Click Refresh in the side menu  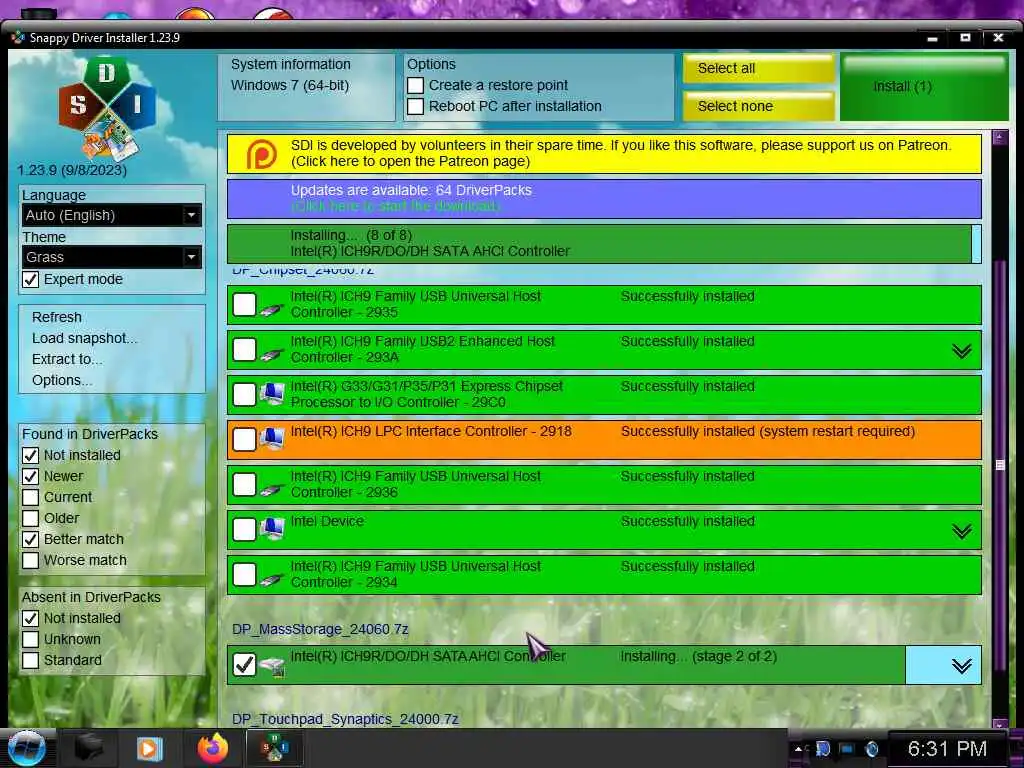tap(57, 317)
